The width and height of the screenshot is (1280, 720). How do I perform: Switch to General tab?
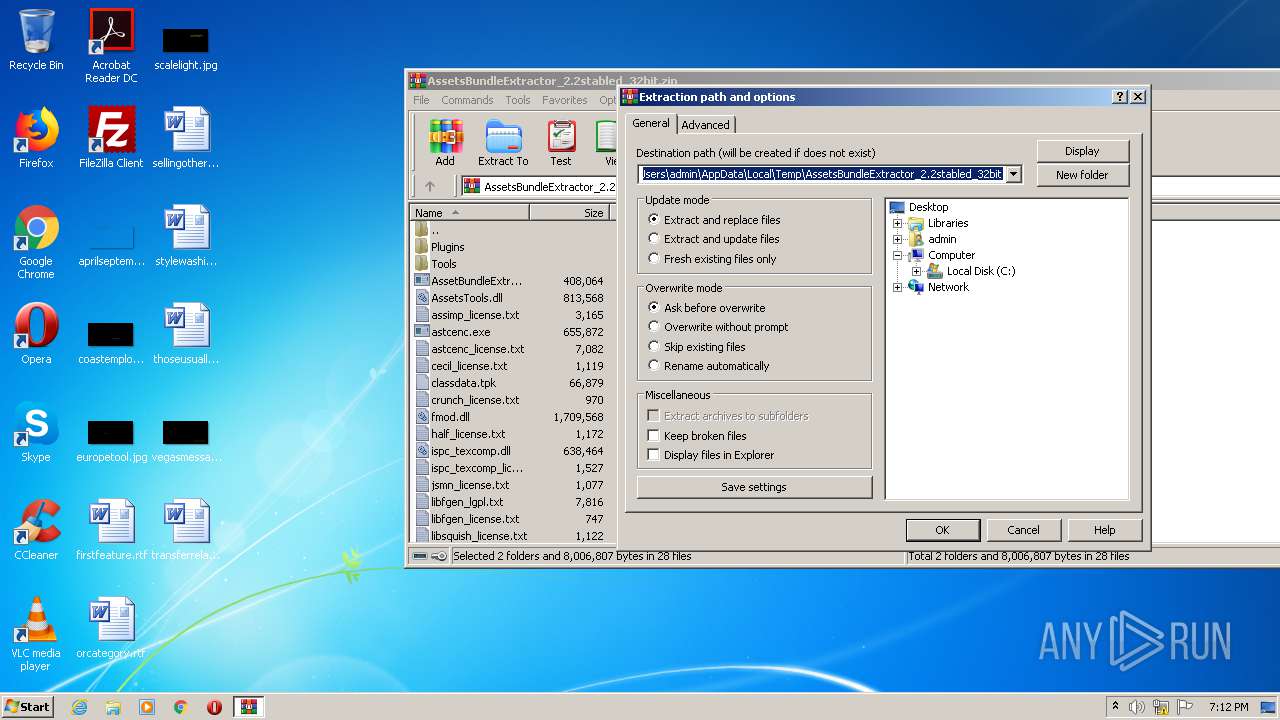[x=651, y=123]
